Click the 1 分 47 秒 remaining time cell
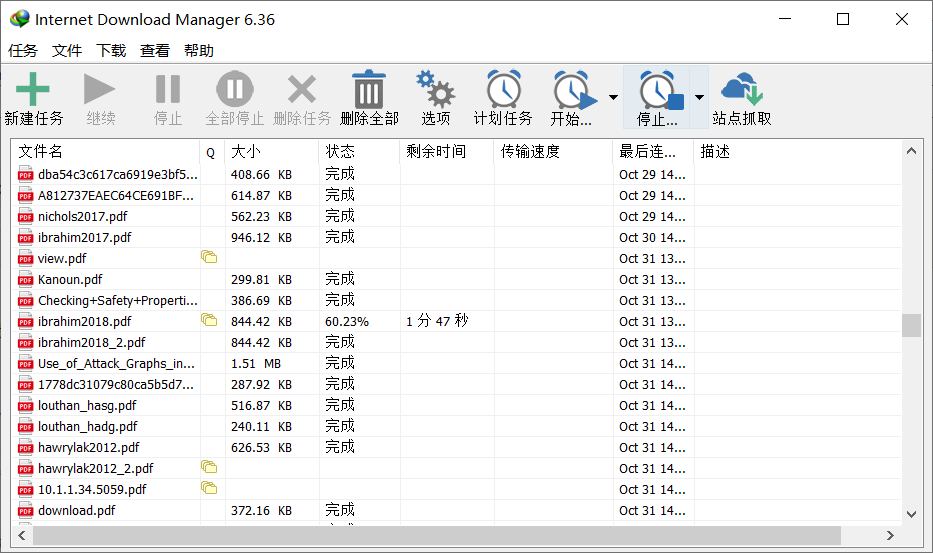This screenshot has height=553, width=933. point(437,321)
